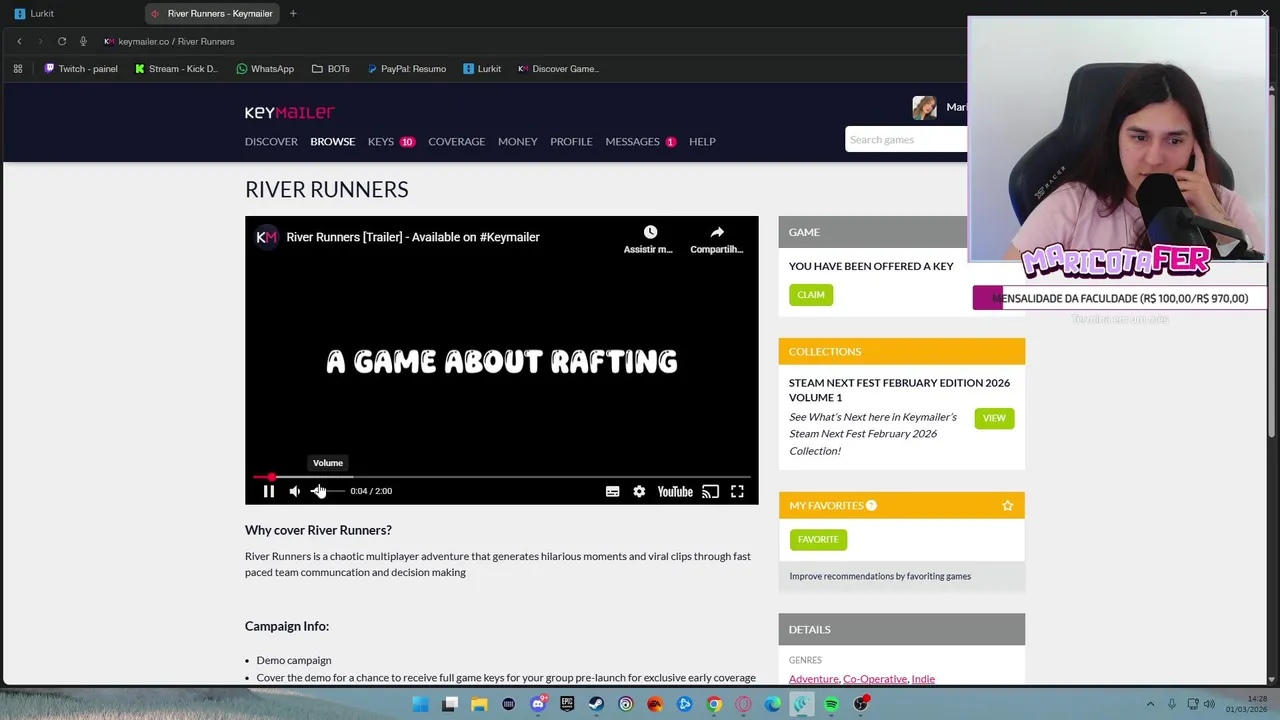Click the green FAVORITE button
The width and height of the screenshot is (1280, 720).
pyautogui.click(x=818, y=539)
